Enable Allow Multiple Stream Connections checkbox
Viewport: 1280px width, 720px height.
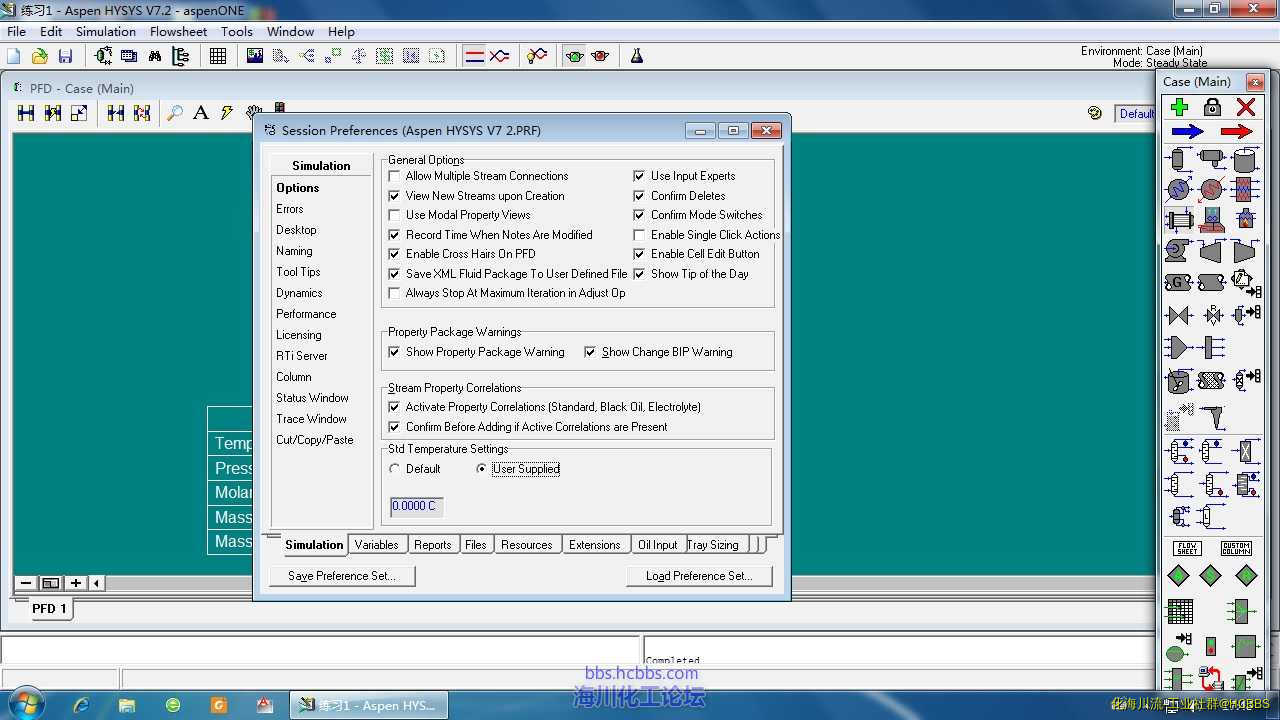394,176
